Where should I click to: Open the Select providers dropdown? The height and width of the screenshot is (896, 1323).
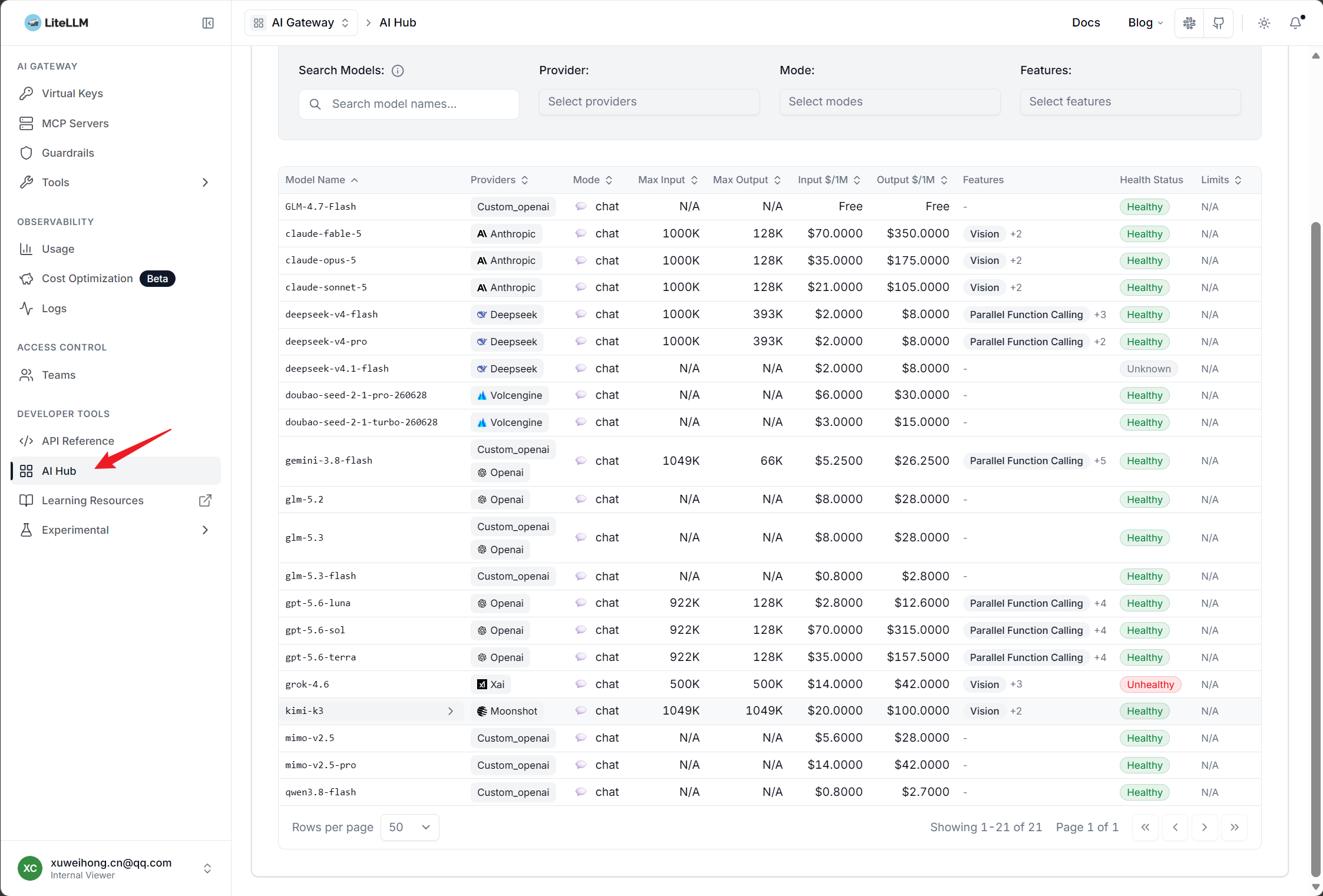649,102
